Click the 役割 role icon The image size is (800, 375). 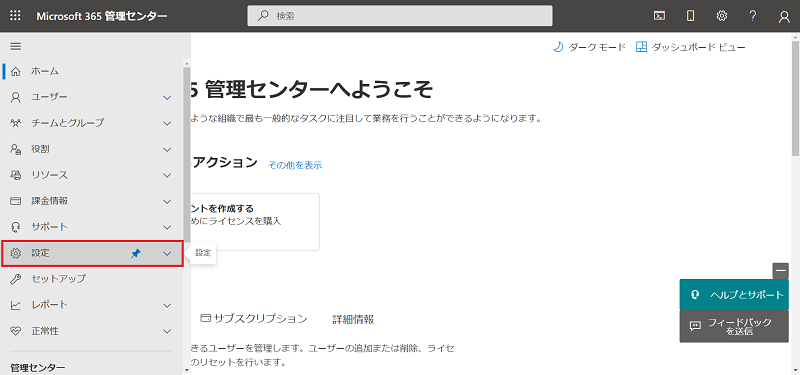16,149
